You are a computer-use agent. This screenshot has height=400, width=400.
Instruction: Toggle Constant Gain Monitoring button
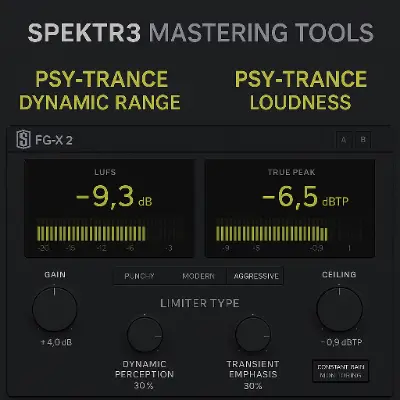(x=340, y=371)
